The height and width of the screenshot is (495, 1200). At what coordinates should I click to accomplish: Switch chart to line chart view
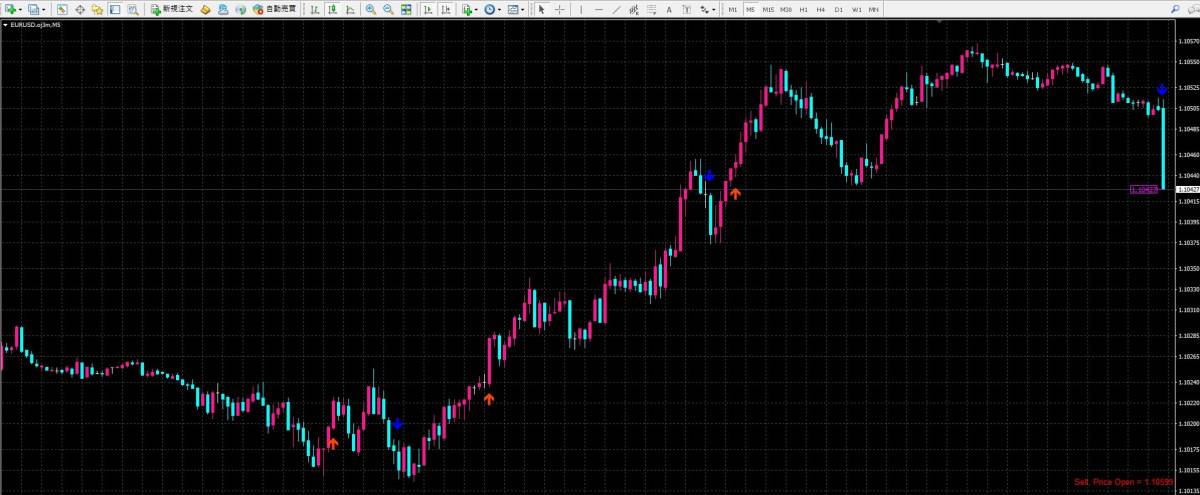click(x=350, y=9)
